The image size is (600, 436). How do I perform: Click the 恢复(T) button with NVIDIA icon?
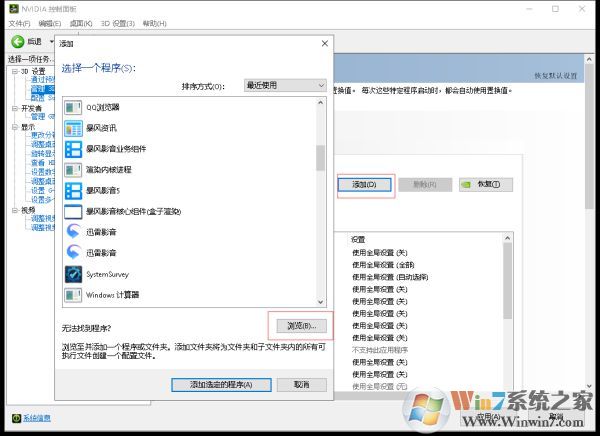click(486, 185)
